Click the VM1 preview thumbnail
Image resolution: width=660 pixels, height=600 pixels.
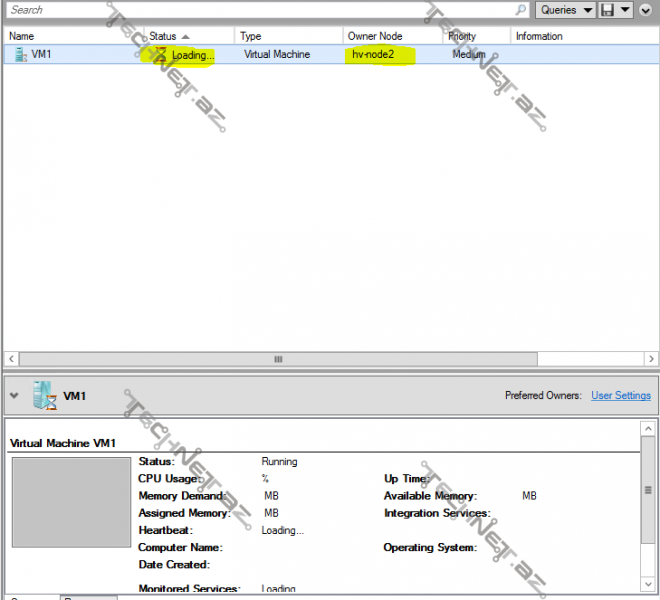(x=71, y=502)
